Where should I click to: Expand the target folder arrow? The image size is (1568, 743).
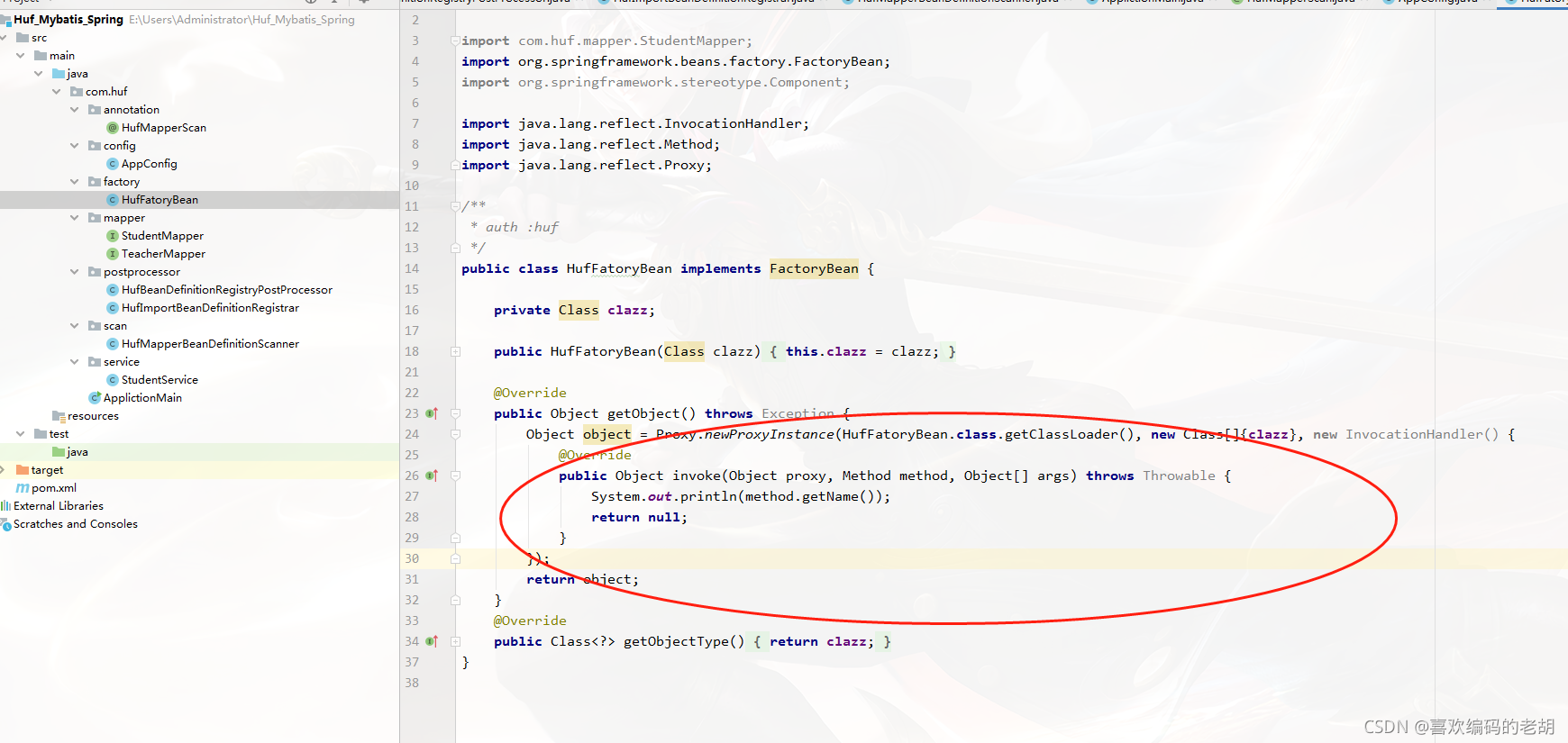(x=4, y=470)
